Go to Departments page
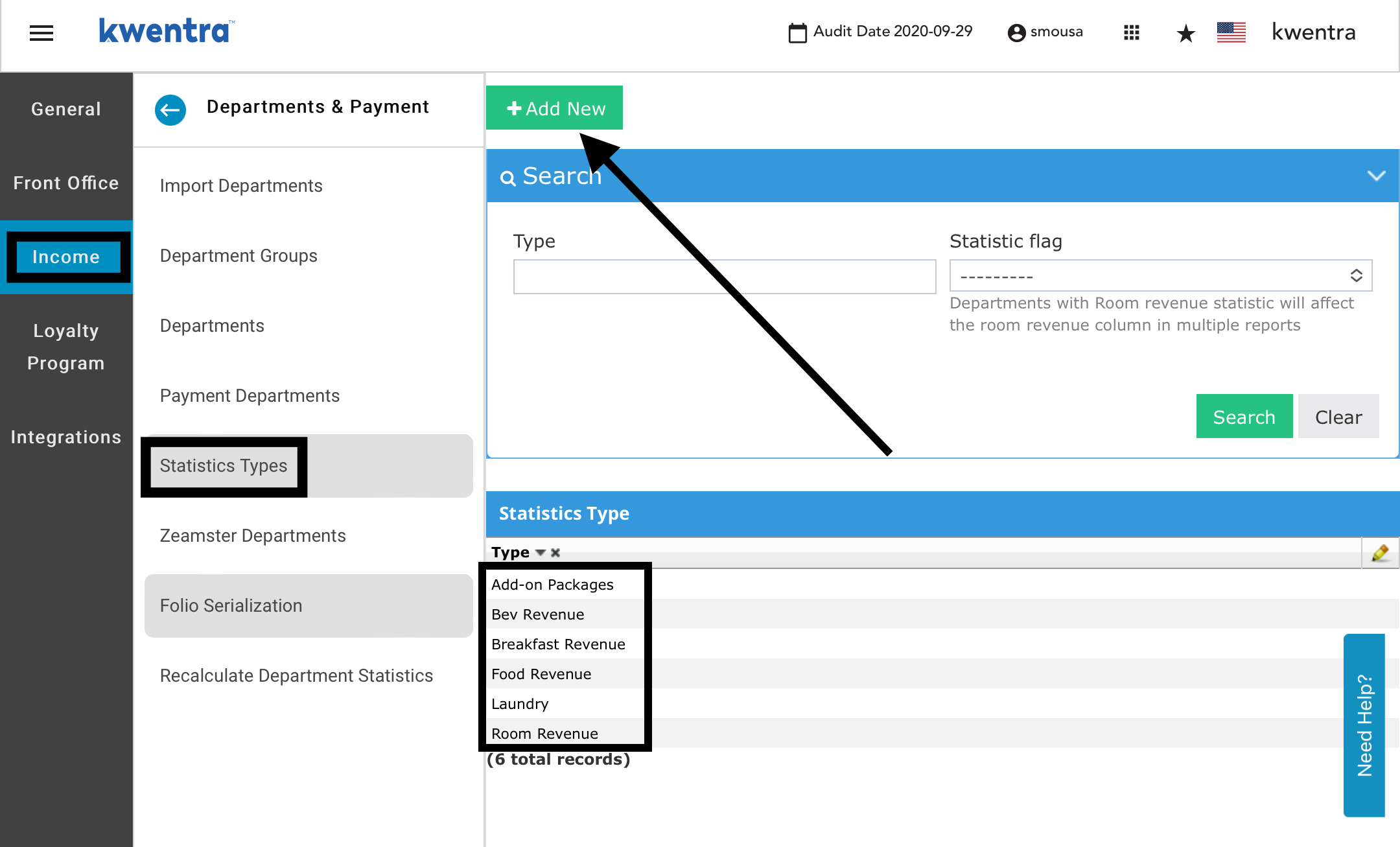Viewport: 1400px width, 847px height. coord(309,326)
